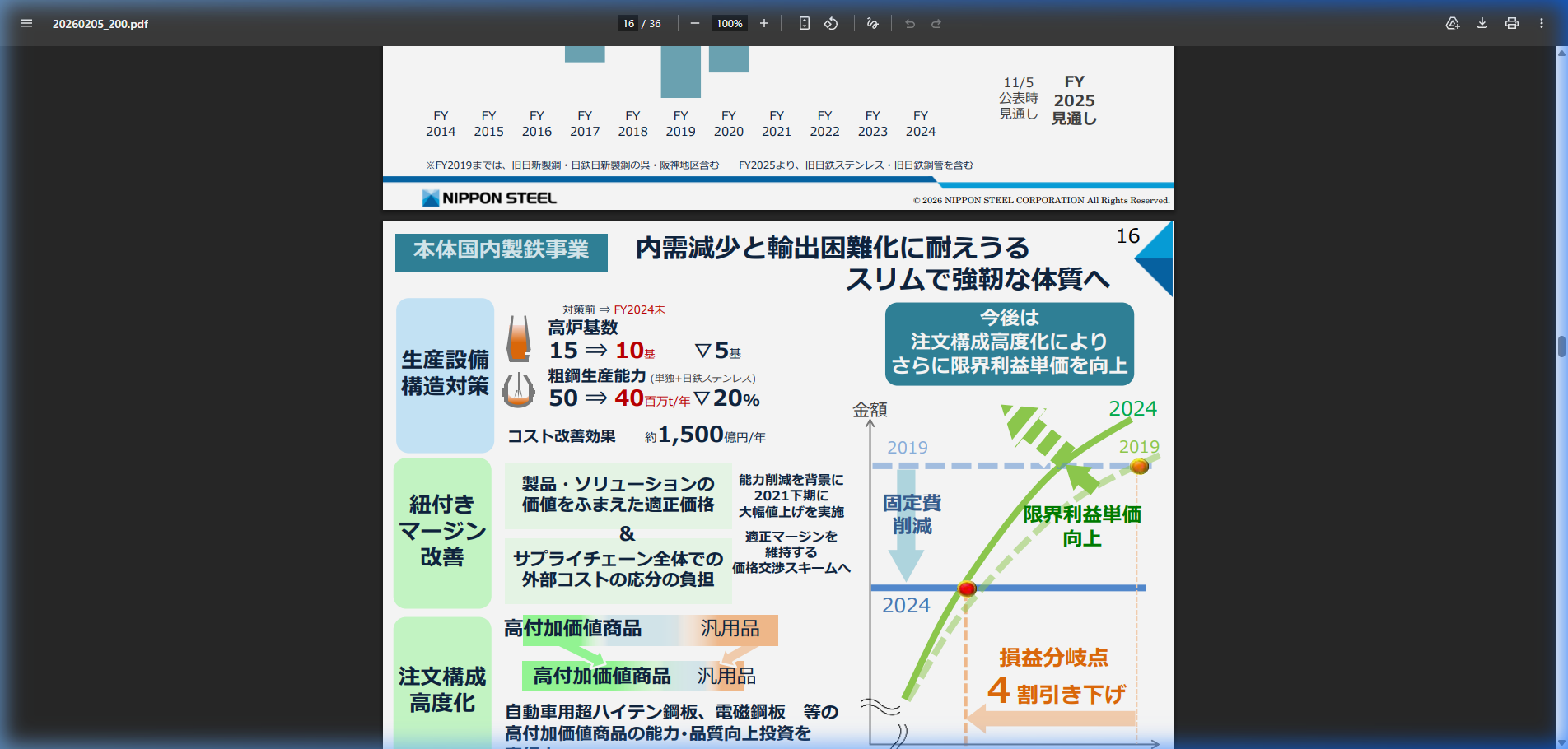Zoom out of the PDF
The height and width of the screenshot is (749, 1568).
(694, 23)
